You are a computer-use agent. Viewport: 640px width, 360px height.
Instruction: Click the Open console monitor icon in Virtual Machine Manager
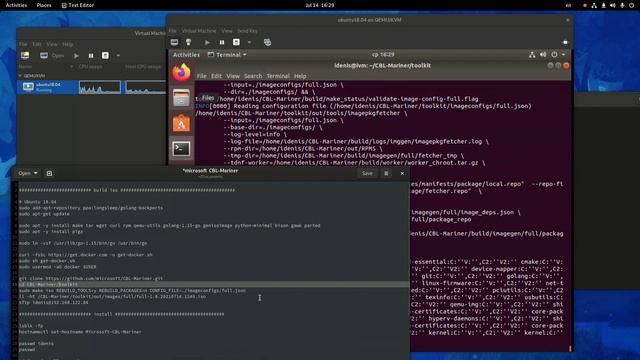coord(44,56)
